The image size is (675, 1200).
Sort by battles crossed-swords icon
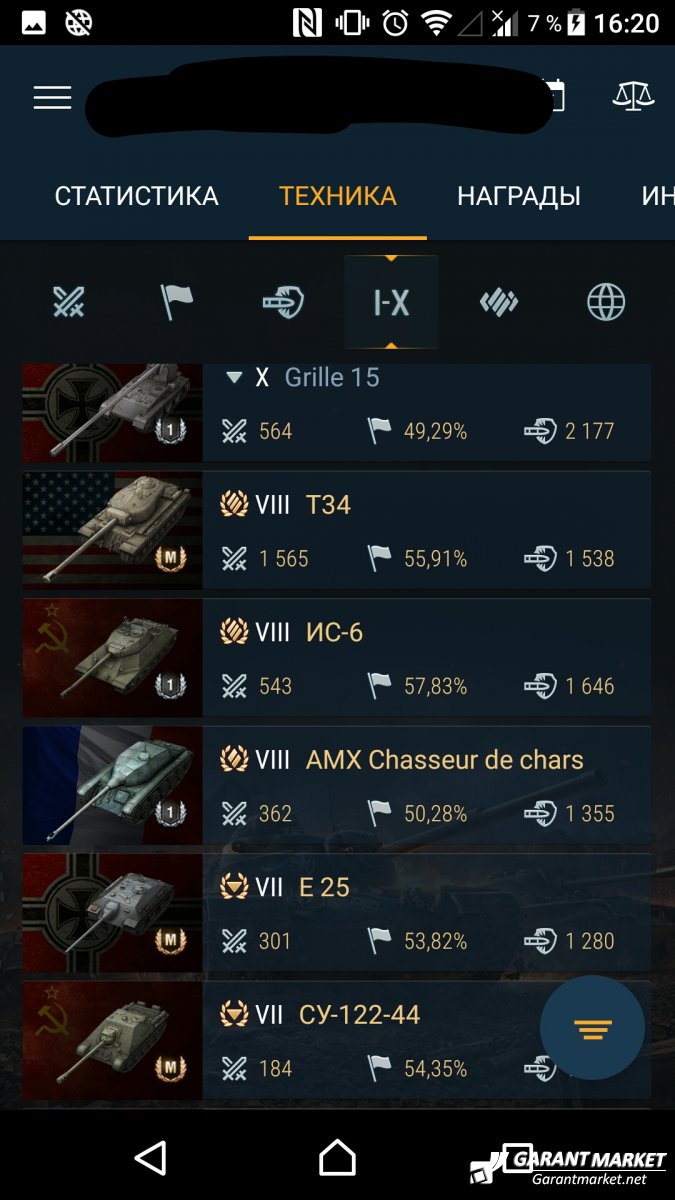click(x=69, y=301)
